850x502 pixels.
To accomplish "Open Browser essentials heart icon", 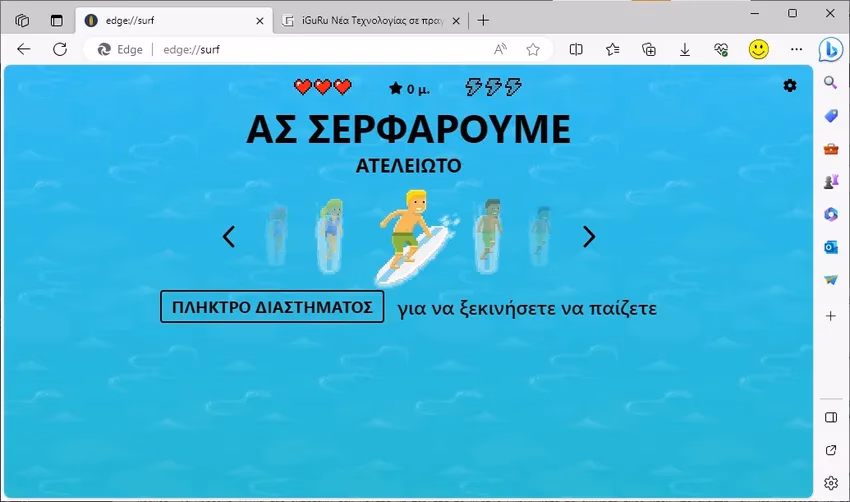I will 721,49.
